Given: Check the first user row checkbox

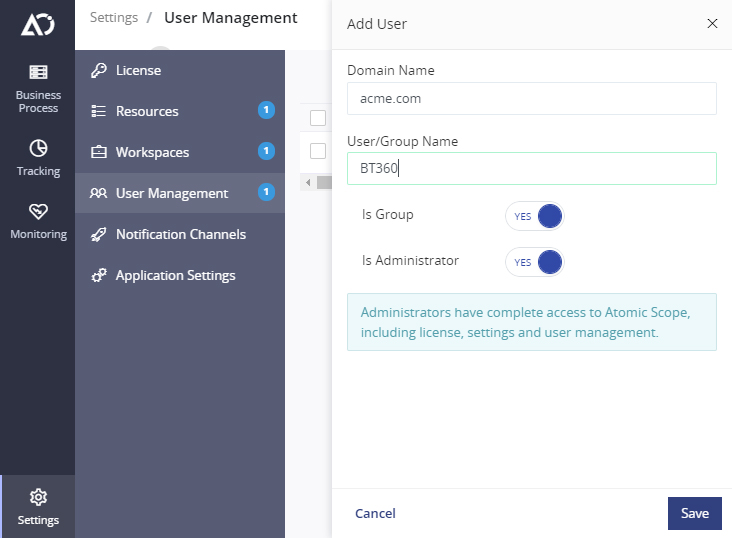Looking at the screenshot, I should pyautogui.click(x=318, y=151).
